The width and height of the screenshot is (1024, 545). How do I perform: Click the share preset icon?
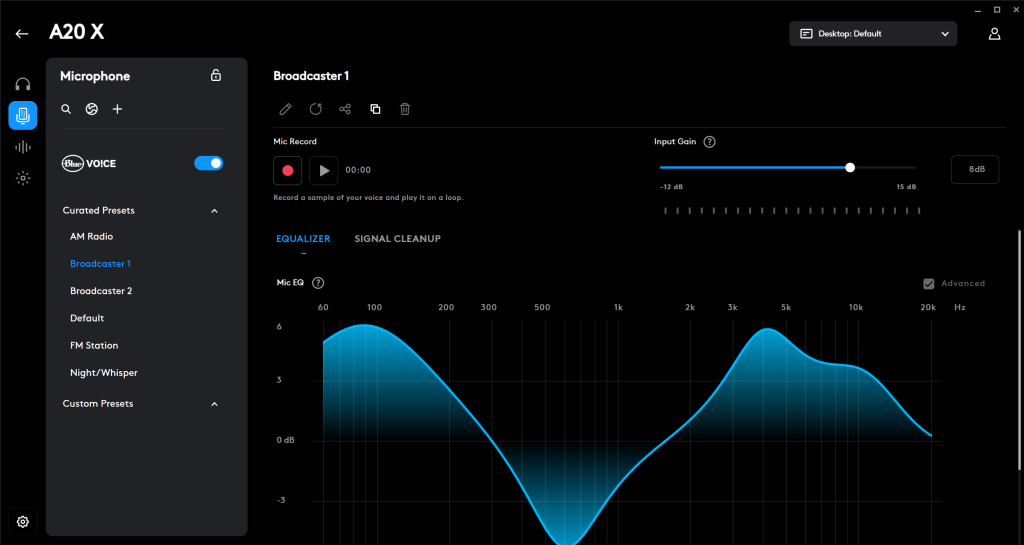click(345, 109)
